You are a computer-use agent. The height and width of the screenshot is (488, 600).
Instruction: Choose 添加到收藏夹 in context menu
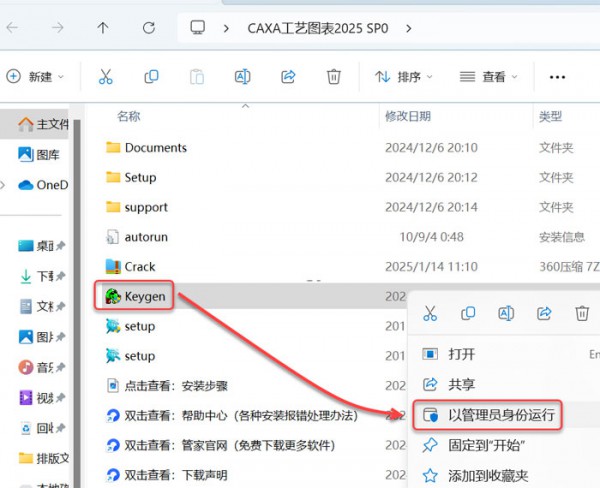point(504,476)
